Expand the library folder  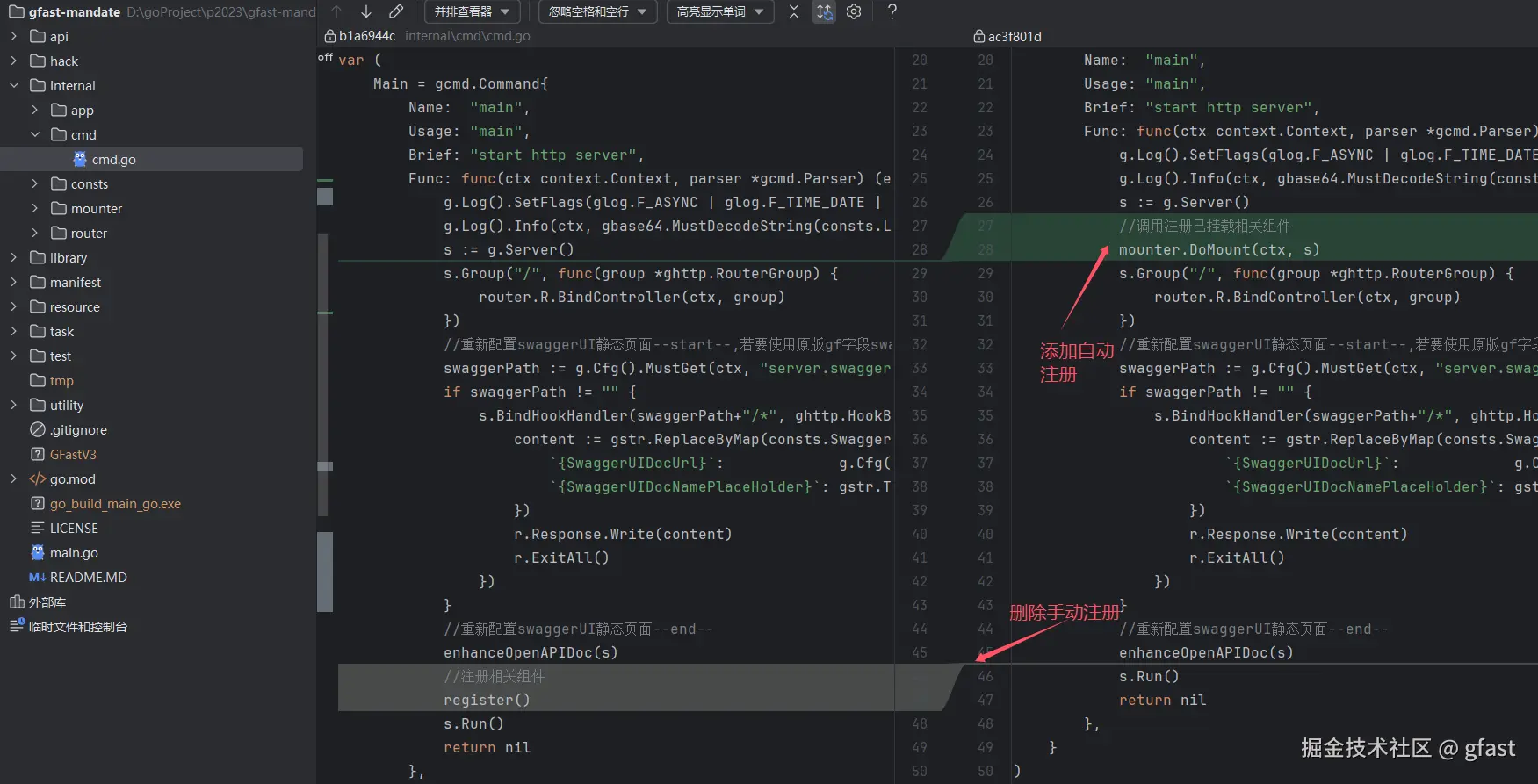13,257
